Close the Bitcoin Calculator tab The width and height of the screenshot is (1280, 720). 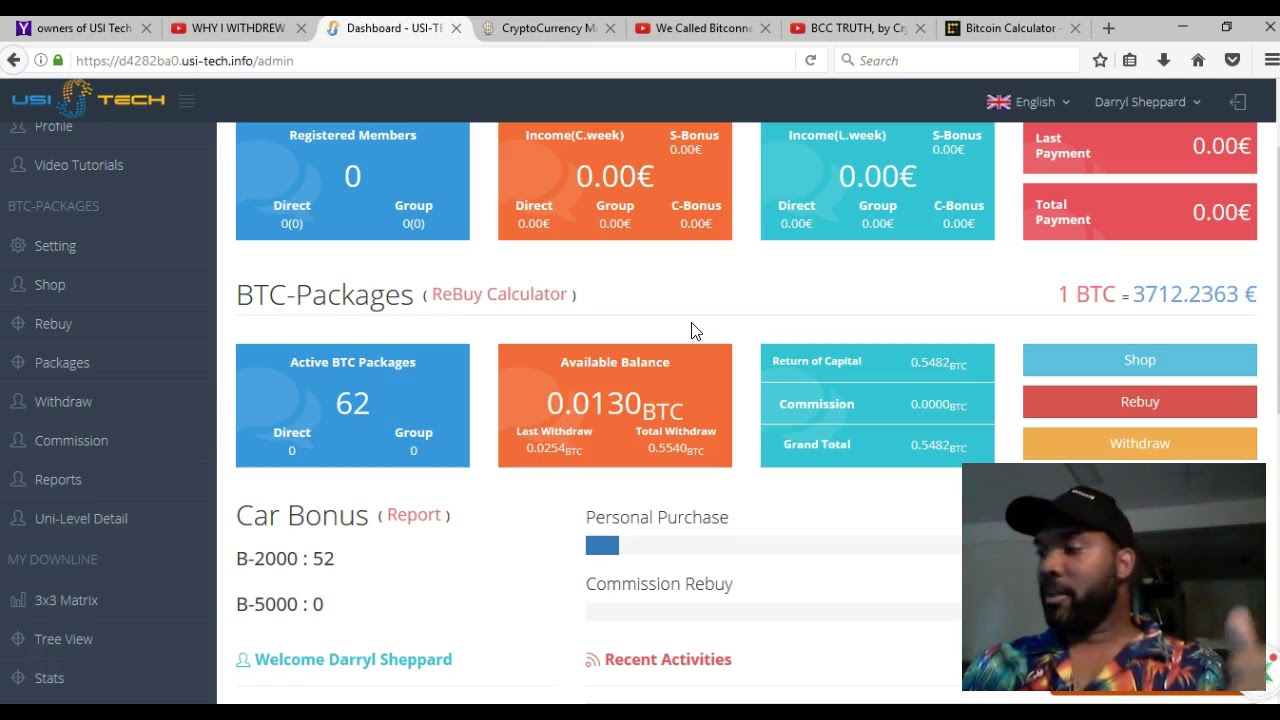(x=1075, y=28)
